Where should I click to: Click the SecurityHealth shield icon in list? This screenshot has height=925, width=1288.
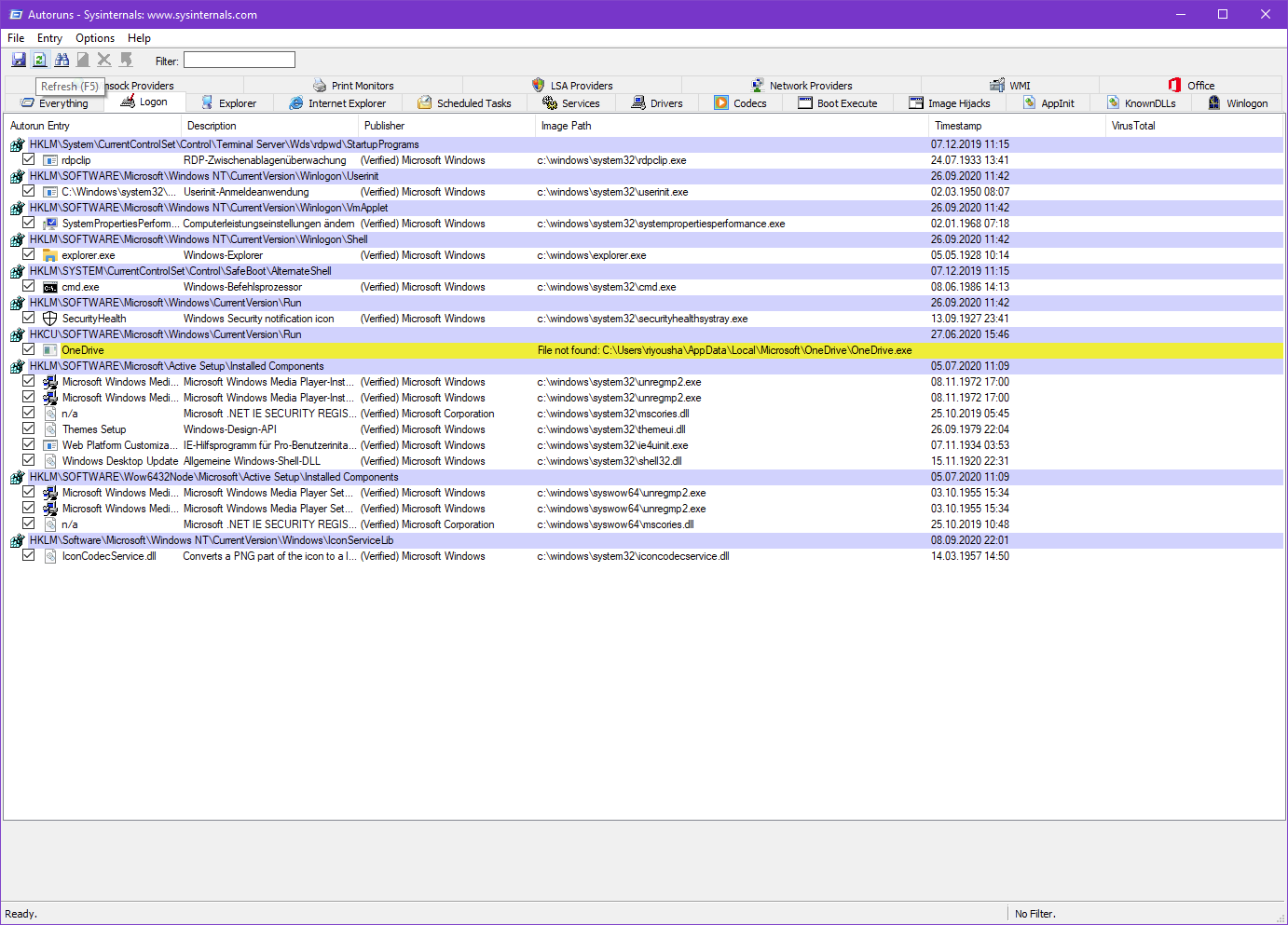click(50, 319)
